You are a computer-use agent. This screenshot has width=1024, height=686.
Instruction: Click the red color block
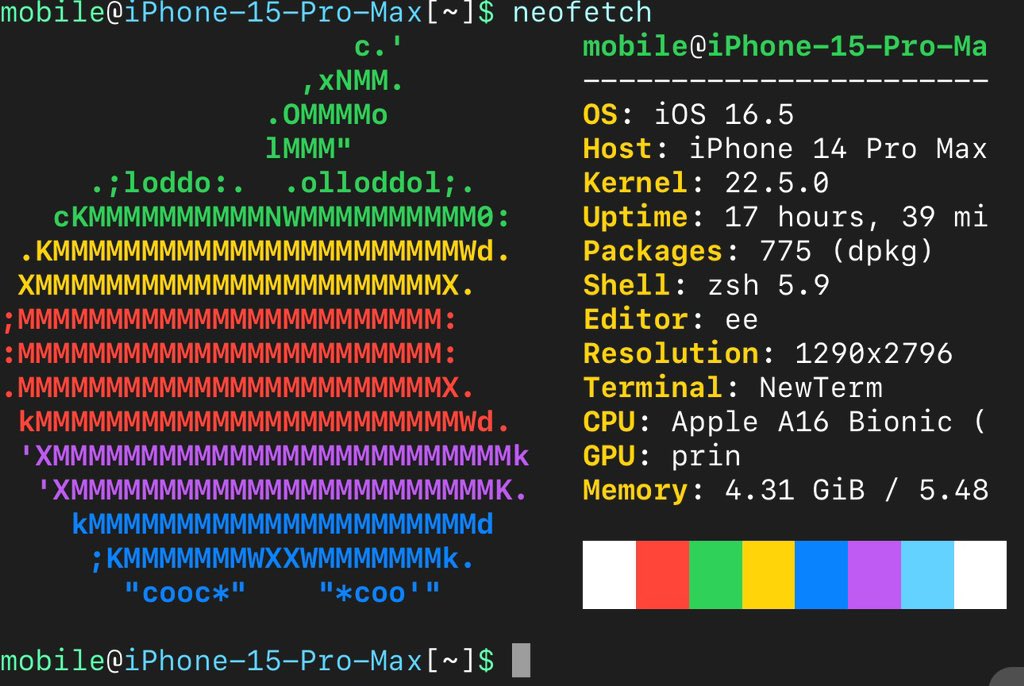click(662, 575)
